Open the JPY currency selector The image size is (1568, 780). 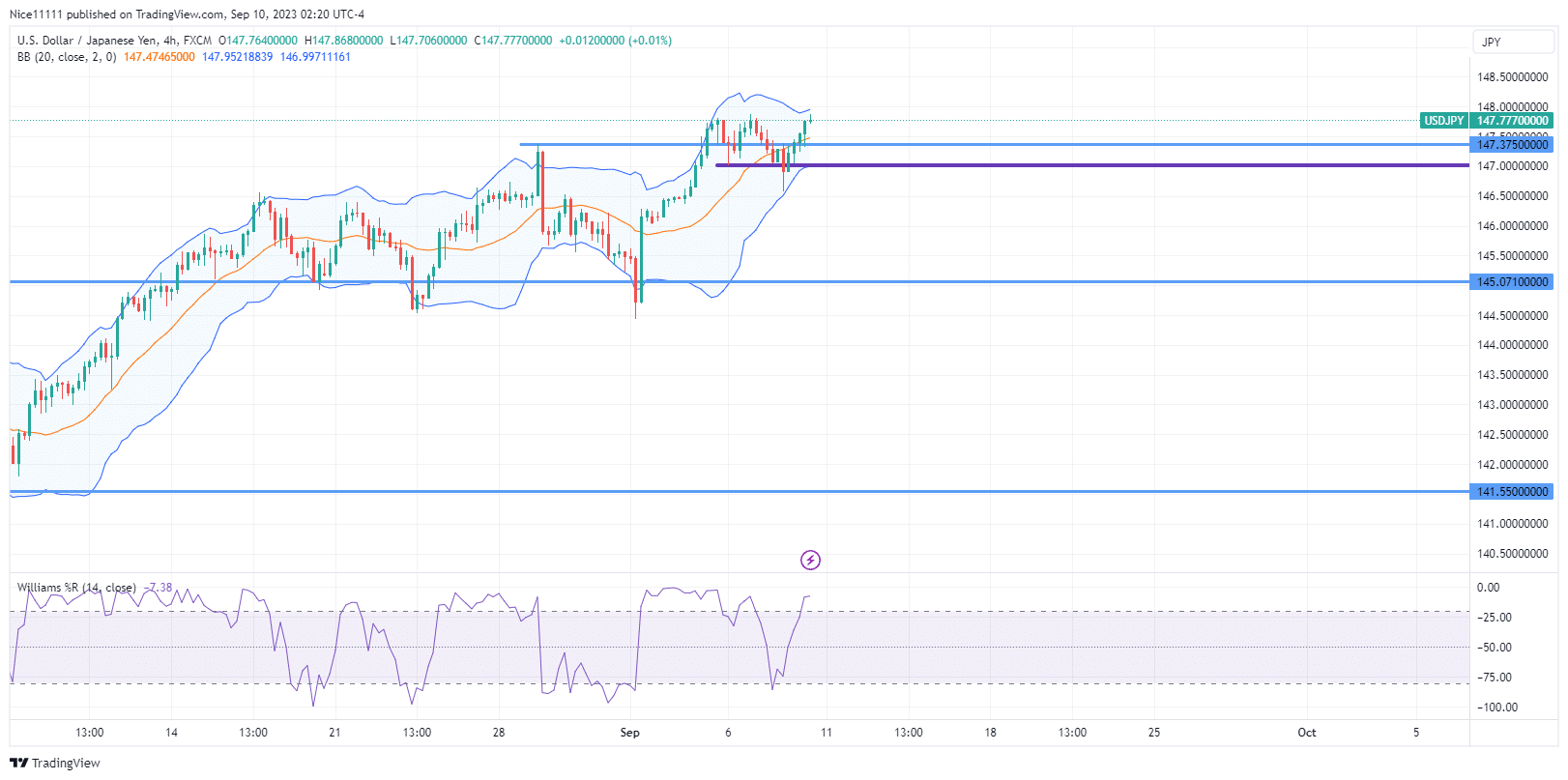tap(1512, 42)
